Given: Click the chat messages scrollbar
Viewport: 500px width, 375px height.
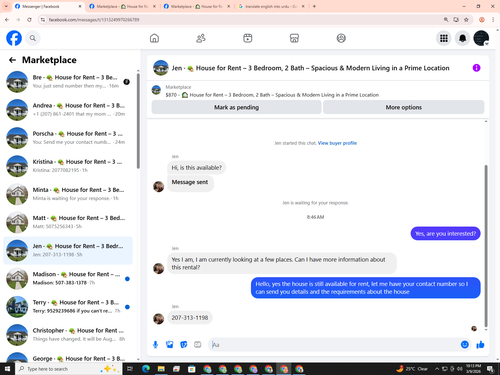Looking at the screenshot, I should click(486, 246).
